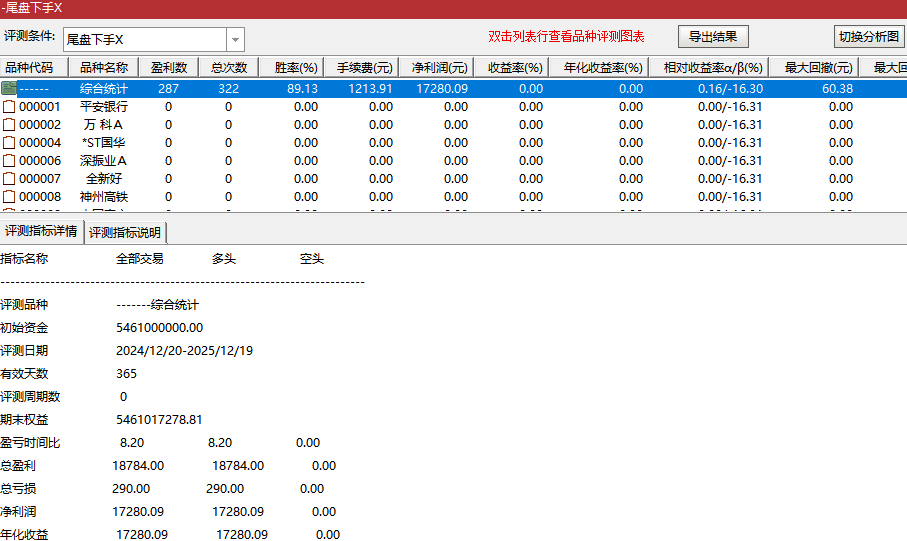Click the document icon beside 000001 平安银行
The height and width of the screenshot is (541, 907).
pos(9,107)
